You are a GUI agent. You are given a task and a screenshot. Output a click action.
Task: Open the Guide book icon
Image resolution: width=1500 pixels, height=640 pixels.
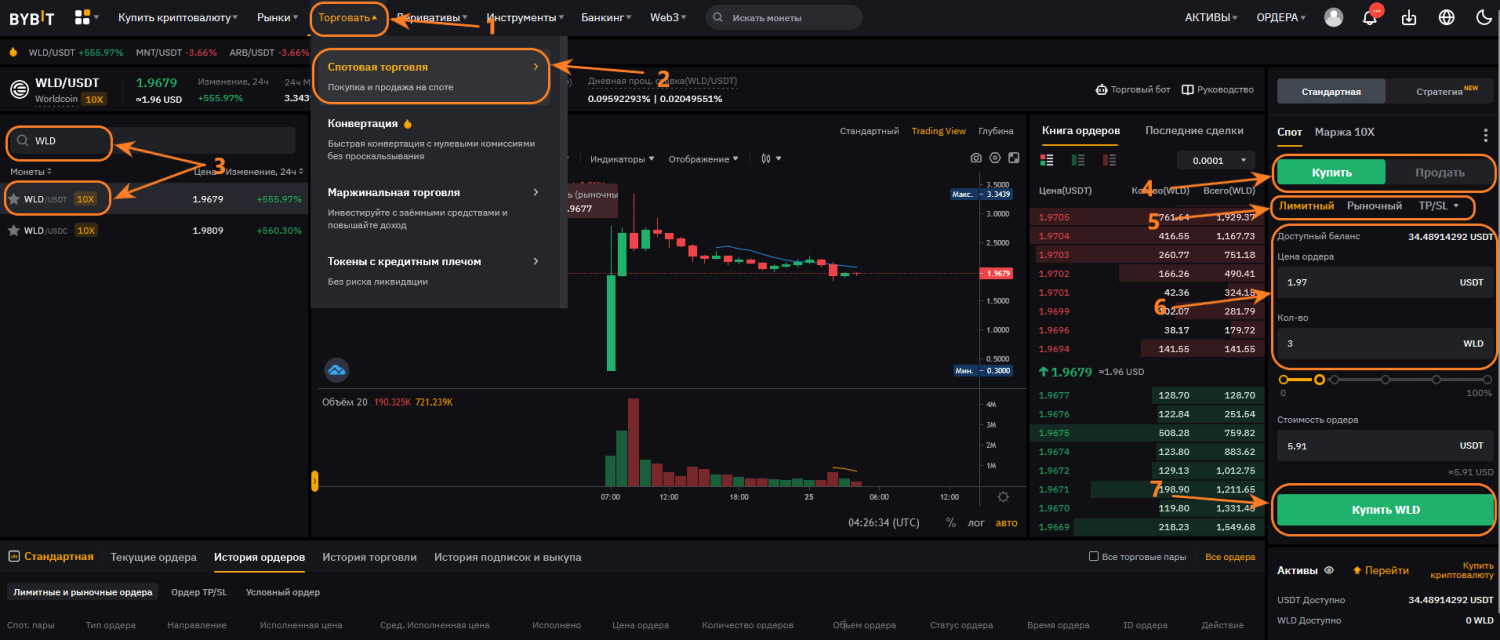[x=1188, y=89]
